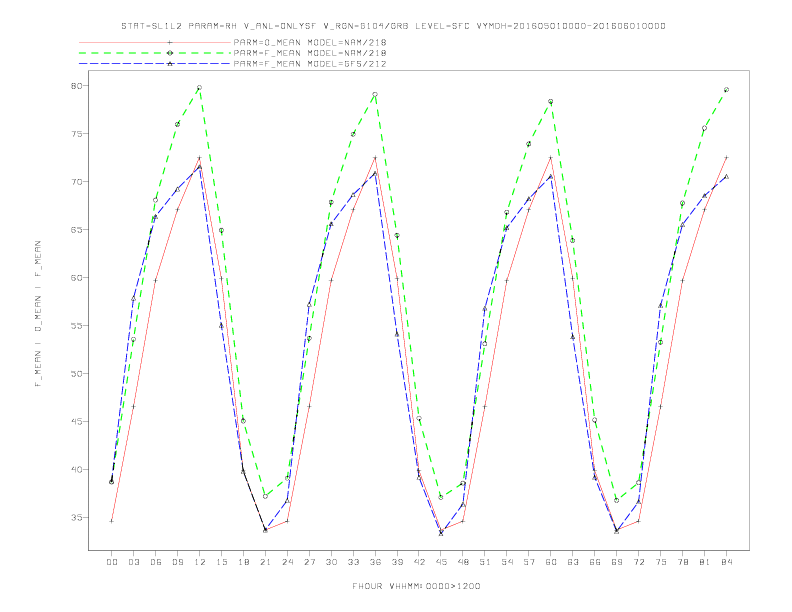Image resolution: width=792 pixels, height=612 pixels.
Task: Click x-axis tick label 72
Action: (639, 562)
